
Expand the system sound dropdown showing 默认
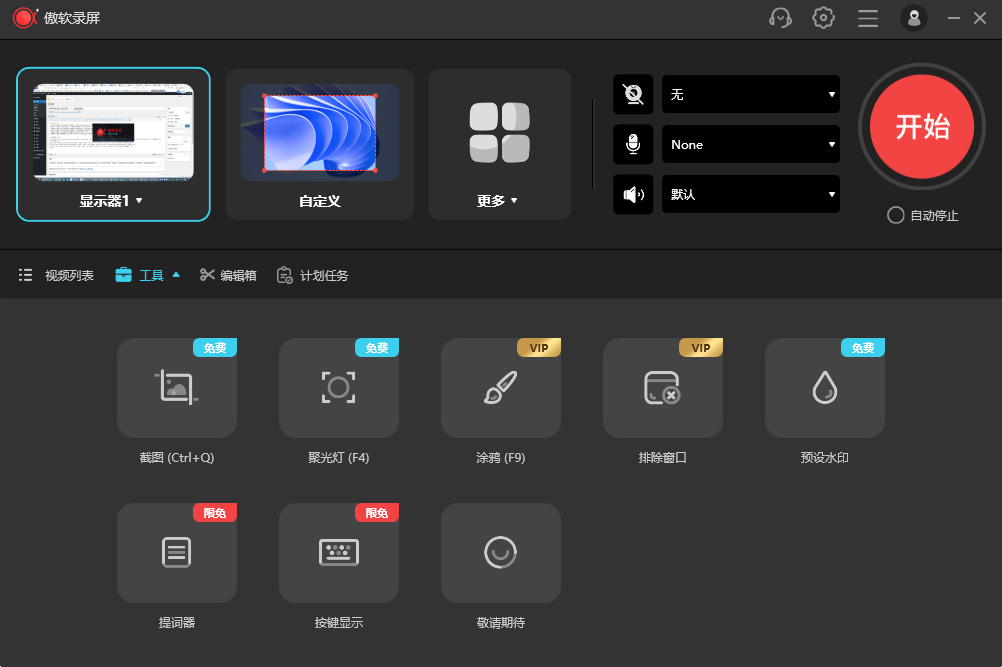click(x=750, y=195)
